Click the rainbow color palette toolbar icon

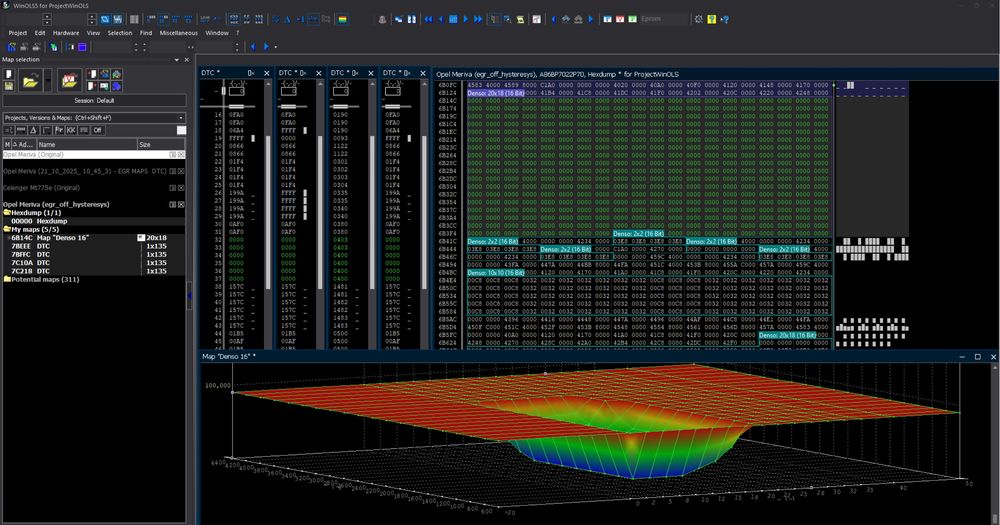point(343,19)
